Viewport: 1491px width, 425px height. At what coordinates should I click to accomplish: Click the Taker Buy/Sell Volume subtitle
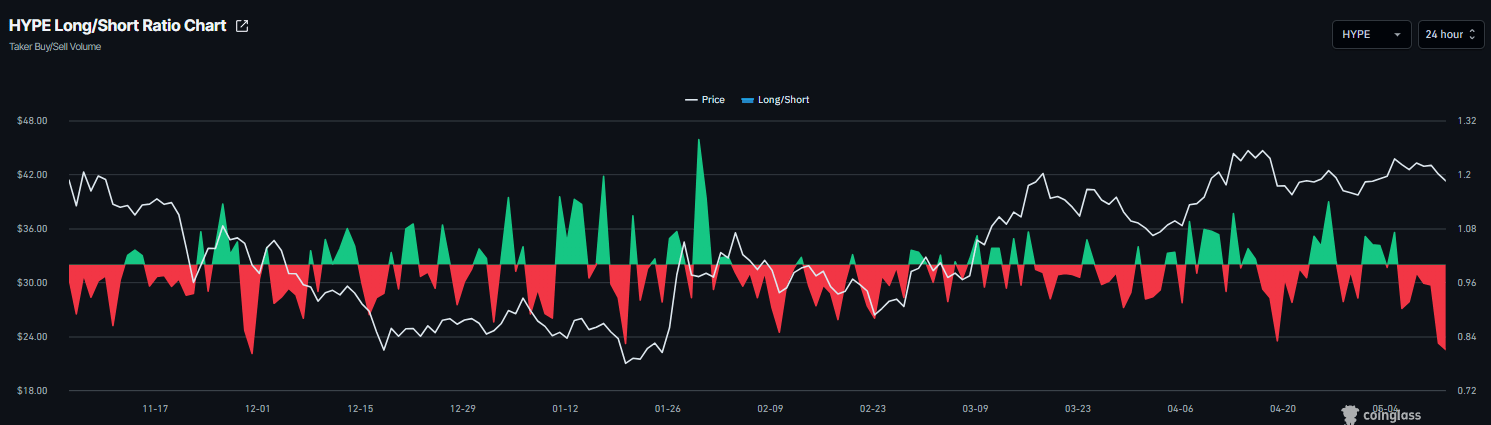(55, 47)
